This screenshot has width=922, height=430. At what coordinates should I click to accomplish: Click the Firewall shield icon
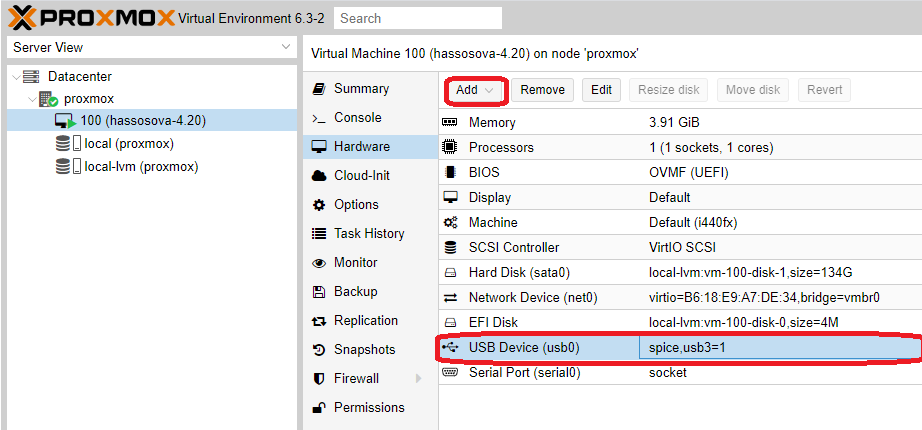[319, 378]
